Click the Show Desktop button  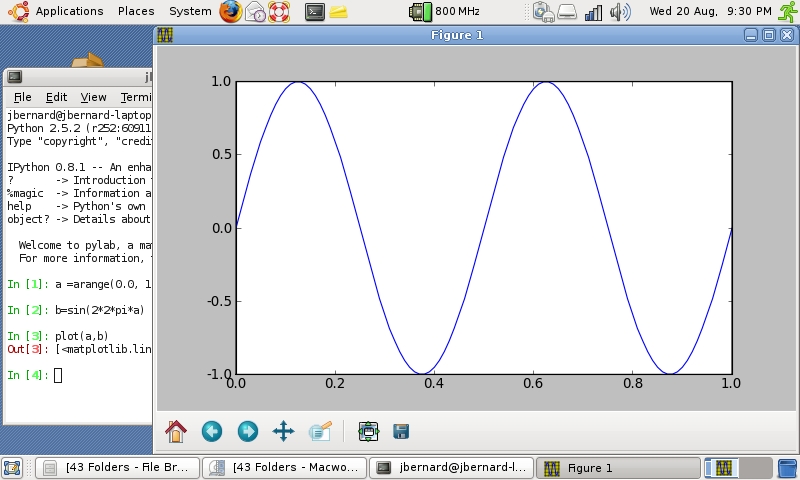pyautogui.click(x=12, y=467)
